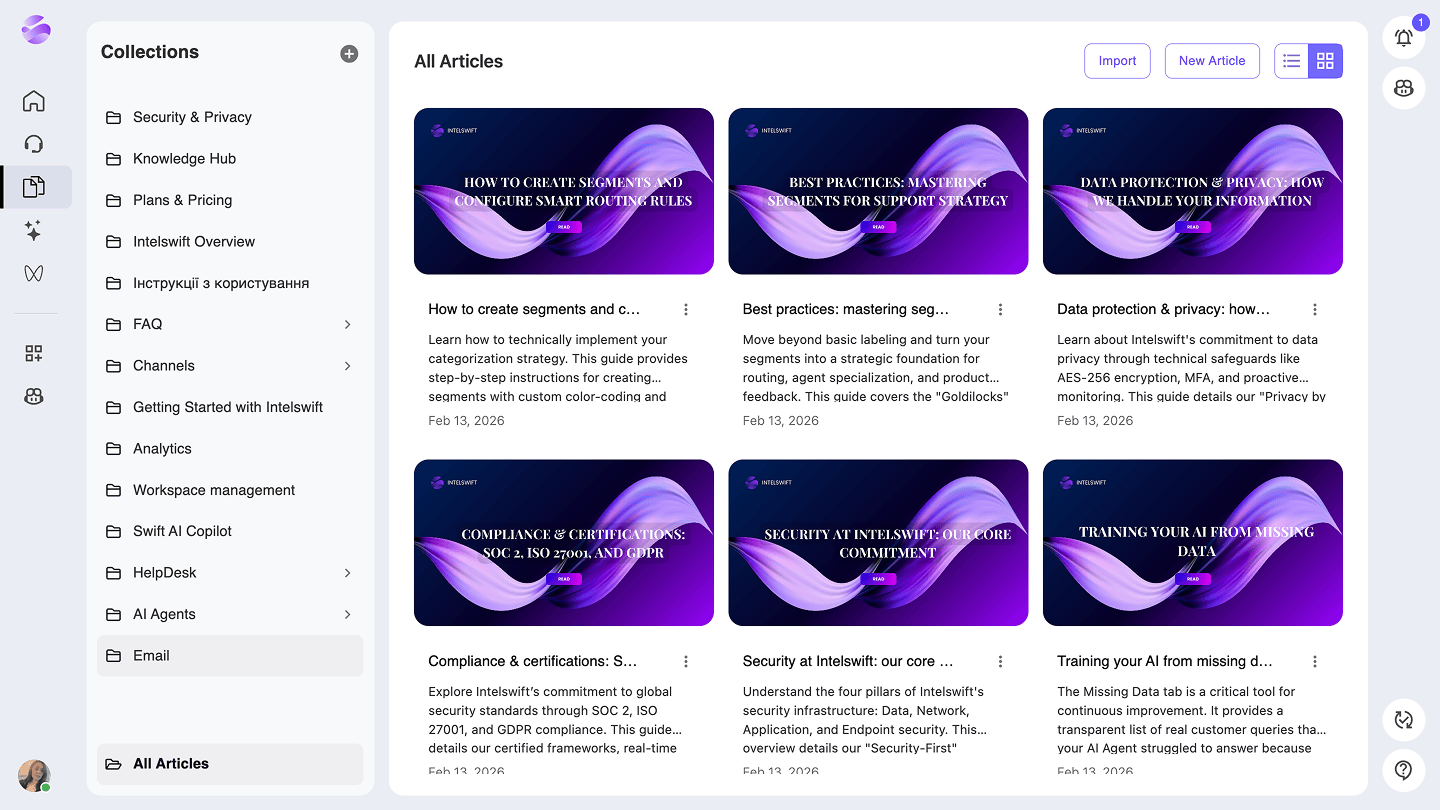Open the Home dashboard icon
The height and width of the screenshot is (810, 1440).
click(x=33, y=101)
